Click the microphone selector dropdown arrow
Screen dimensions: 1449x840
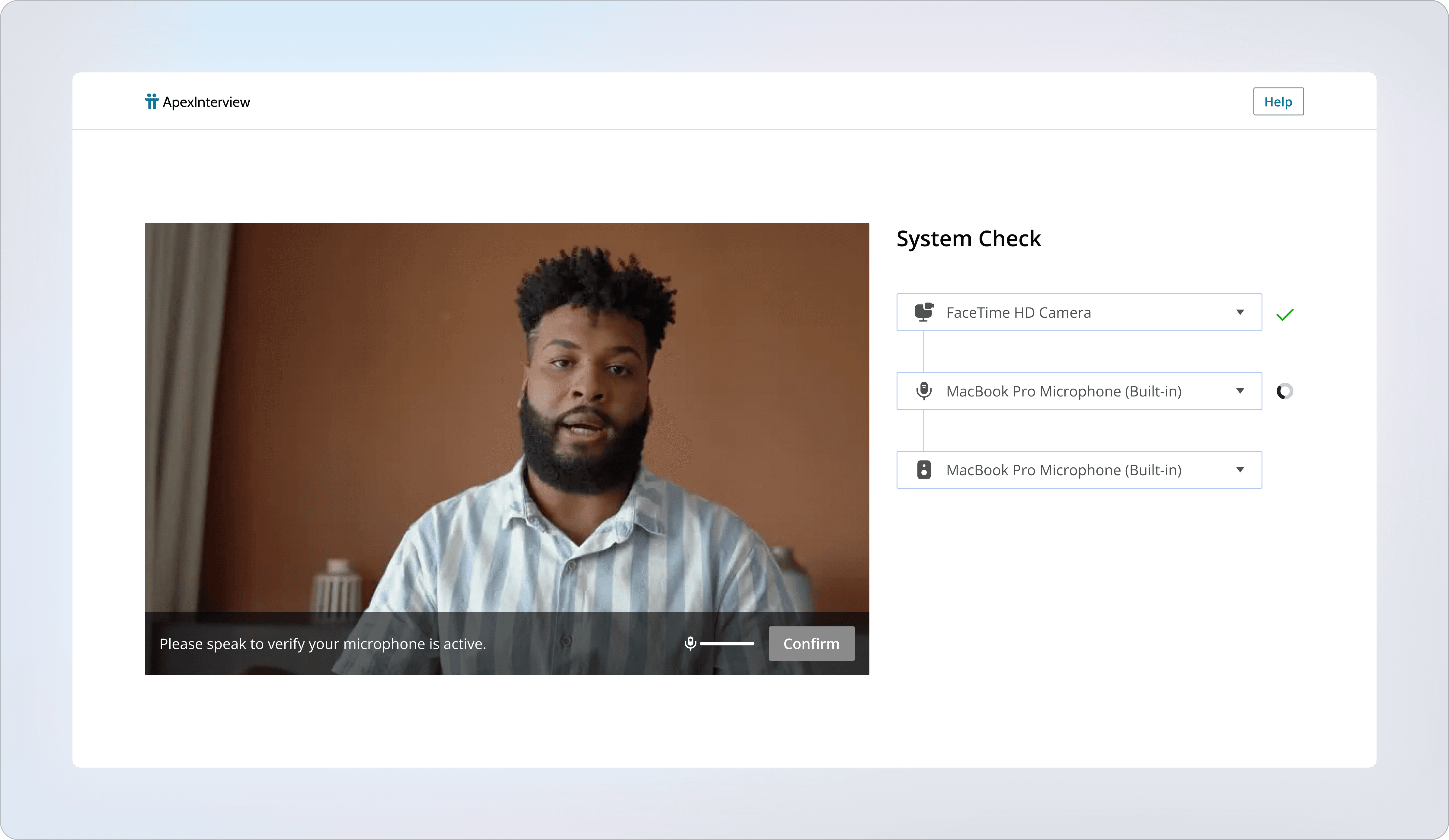click(1240, 391)
